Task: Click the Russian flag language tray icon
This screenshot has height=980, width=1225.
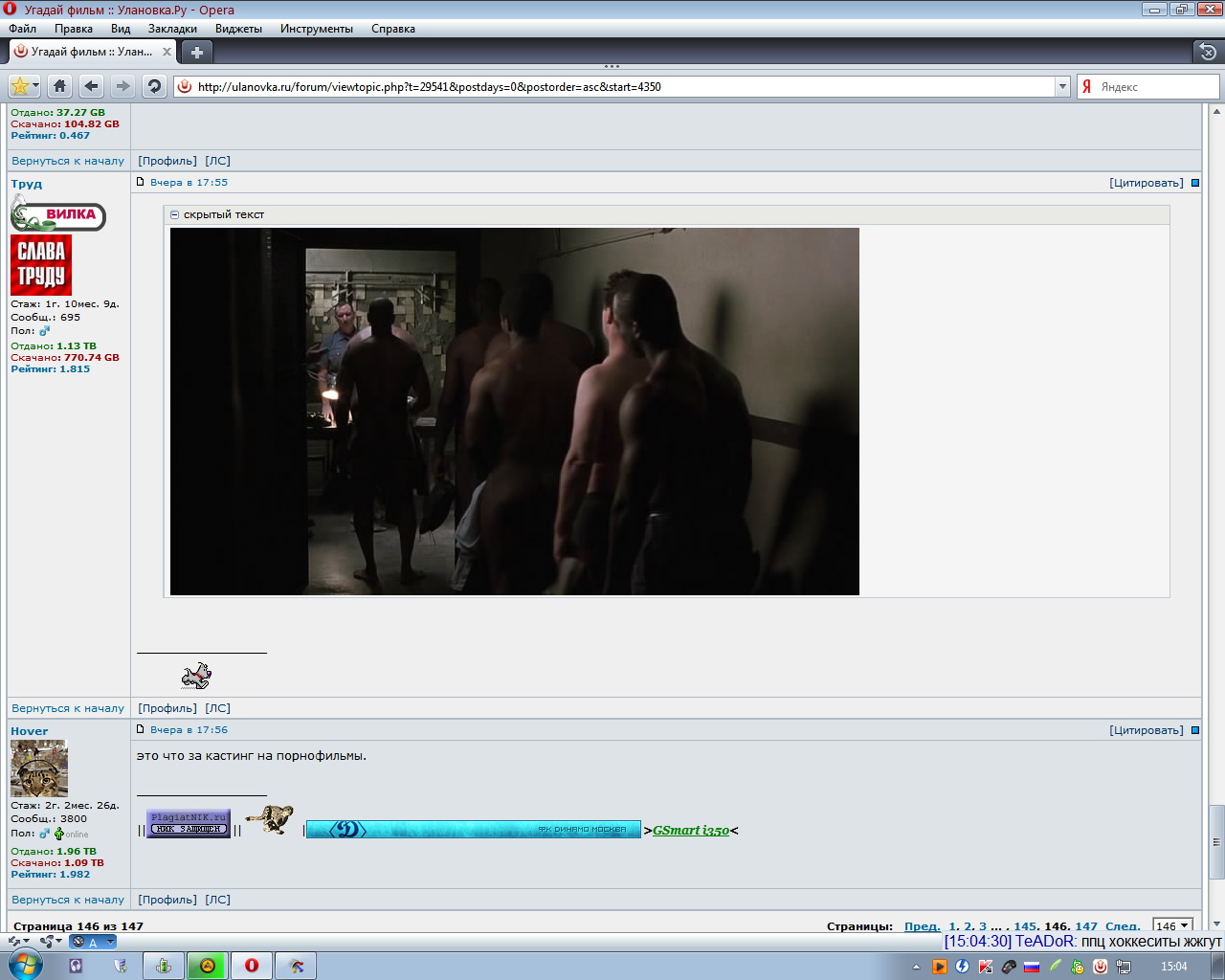Action: point(1032,967)
